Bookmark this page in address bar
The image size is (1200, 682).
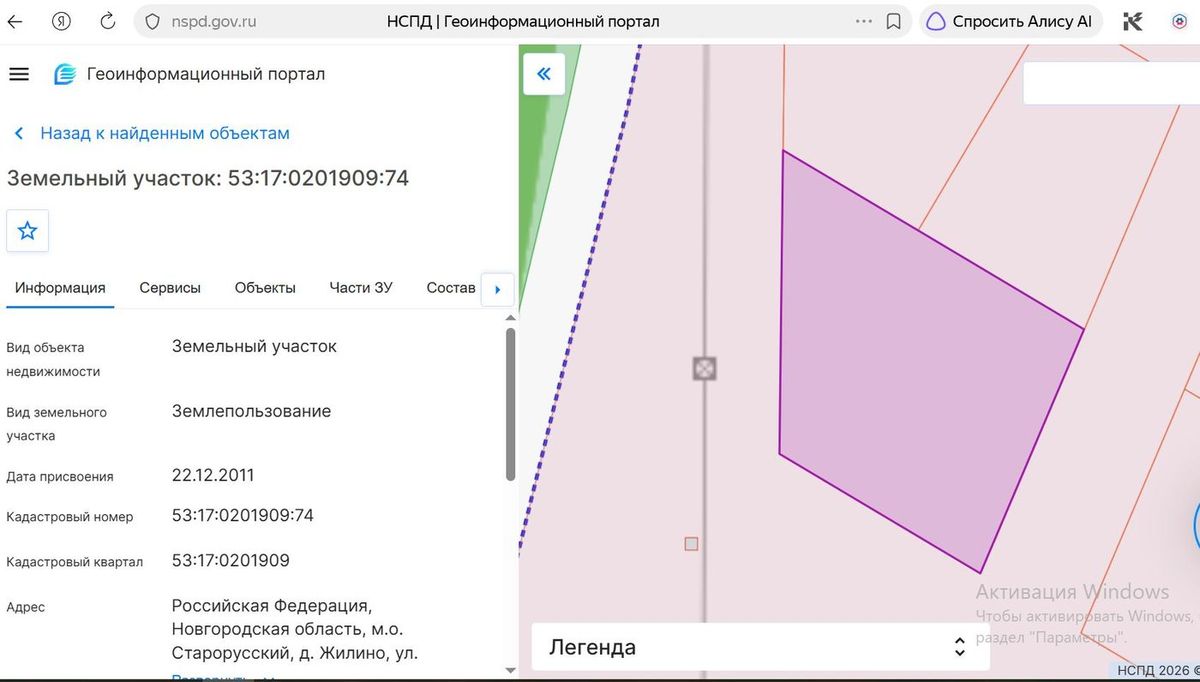(x=895, y=21)
